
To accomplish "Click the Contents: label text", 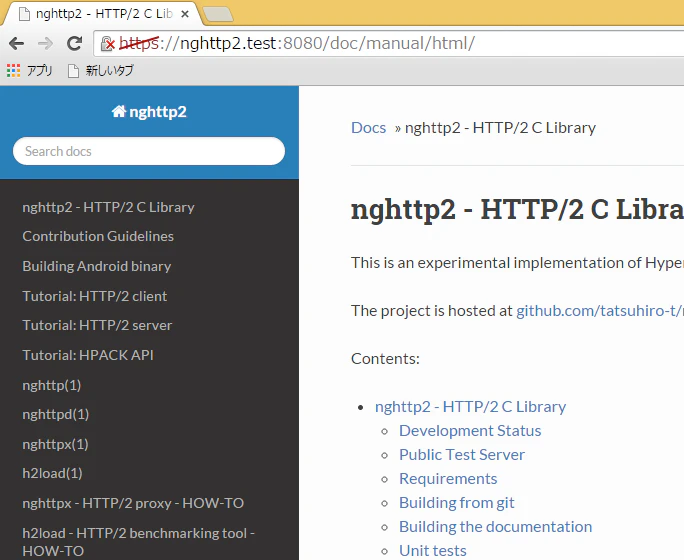I will click(385, 359).
